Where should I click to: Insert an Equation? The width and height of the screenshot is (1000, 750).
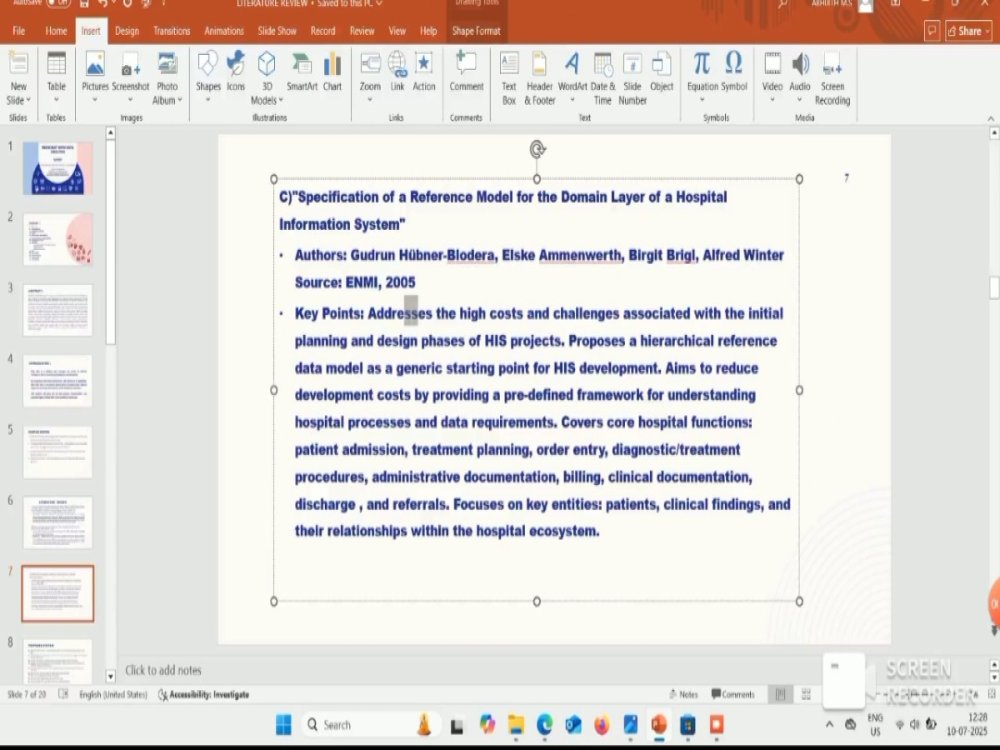pos(702,77)
